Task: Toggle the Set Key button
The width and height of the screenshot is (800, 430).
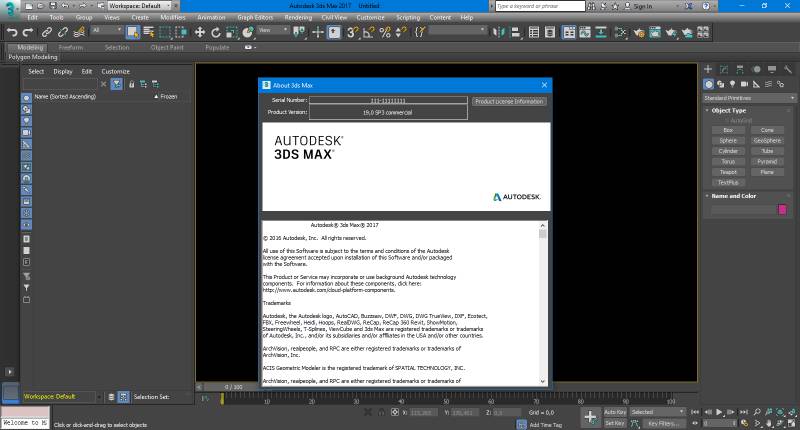Action: click(x=615, y=423)
